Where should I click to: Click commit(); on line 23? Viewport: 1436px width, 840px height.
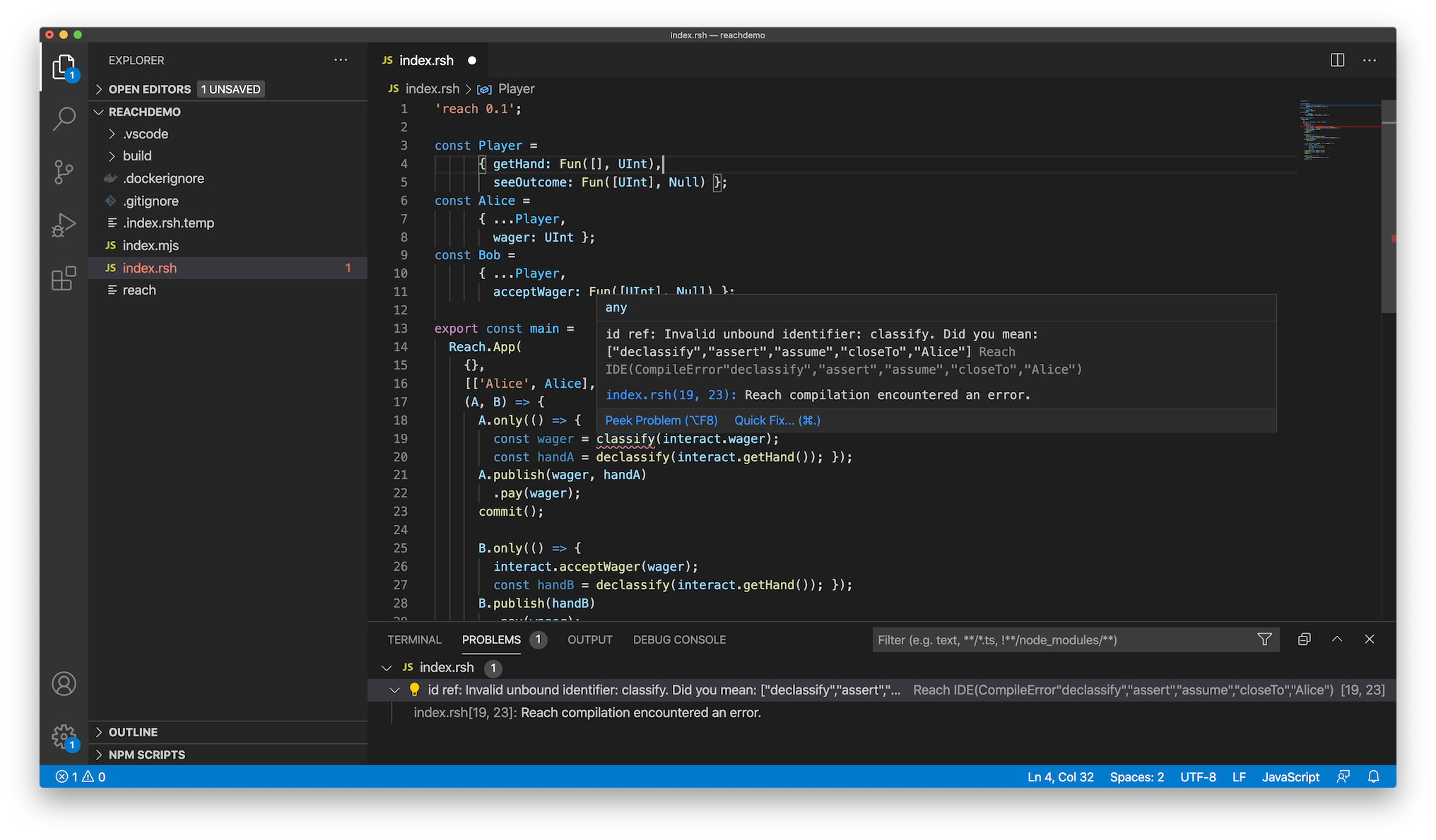(x=511, y=511)
